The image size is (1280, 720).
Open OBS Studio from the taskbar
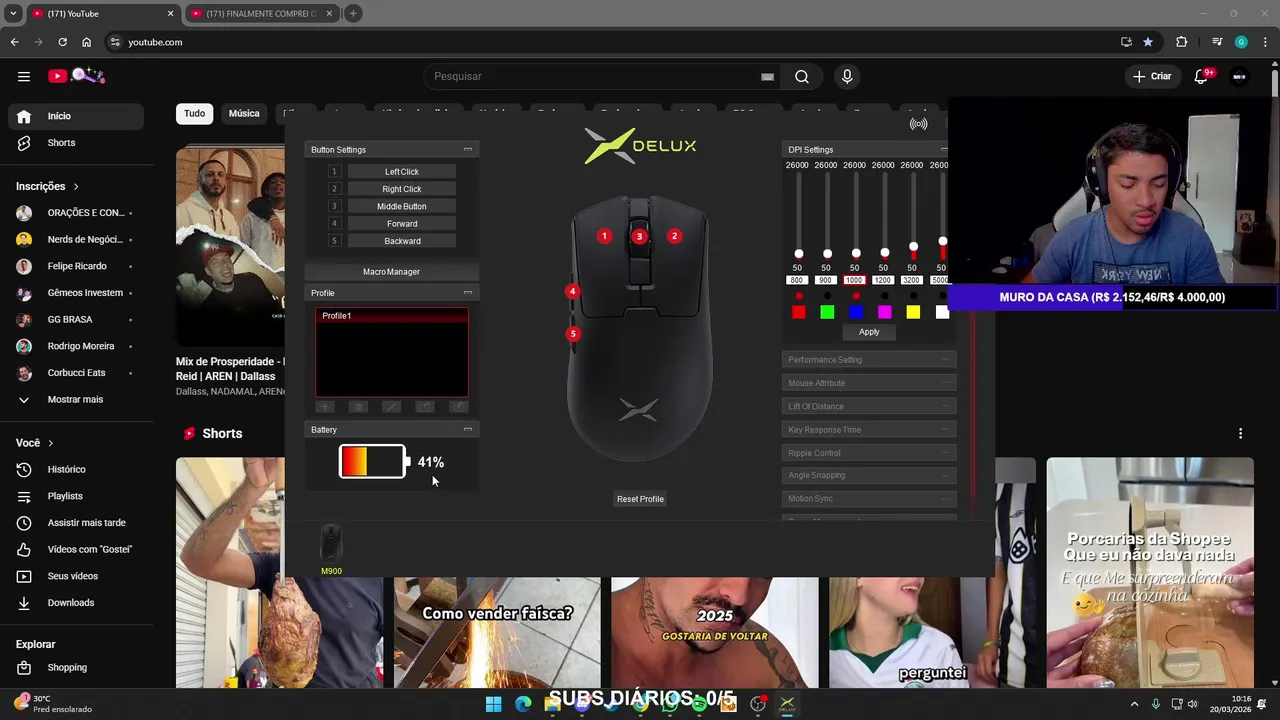[758, 704]
